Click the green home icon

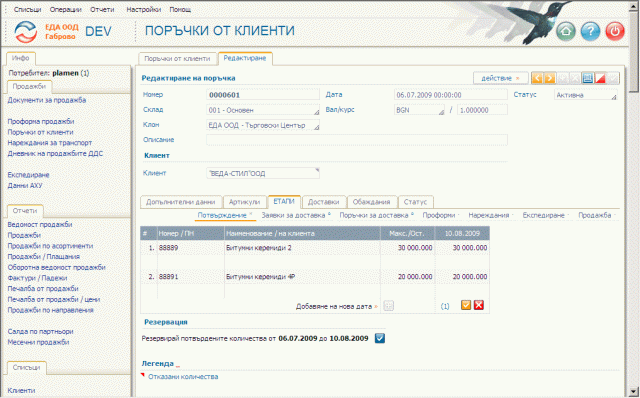[566, 31]
